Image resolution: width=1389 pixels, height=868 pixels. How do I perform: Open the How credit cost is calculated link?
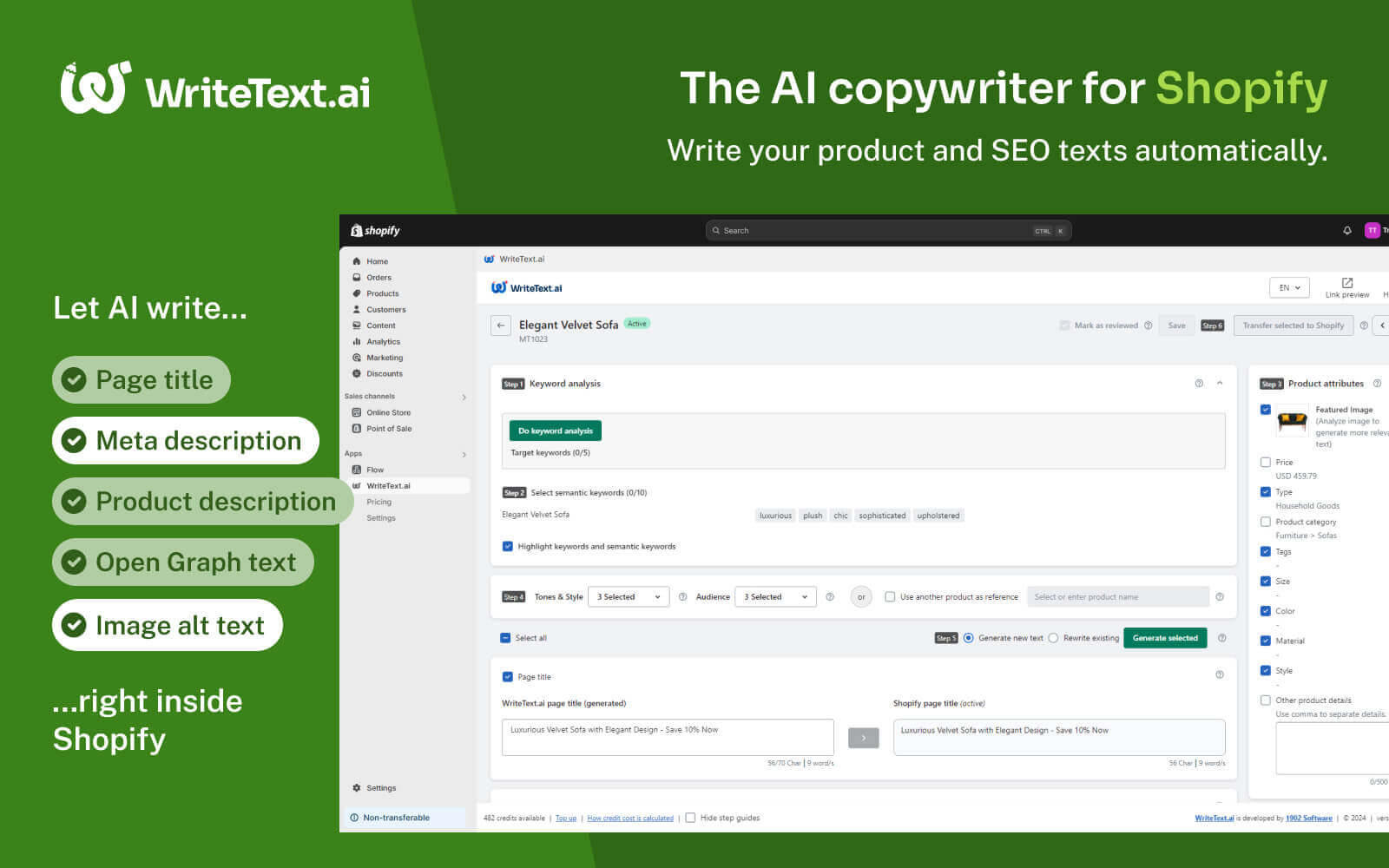(x=630, y=818)
